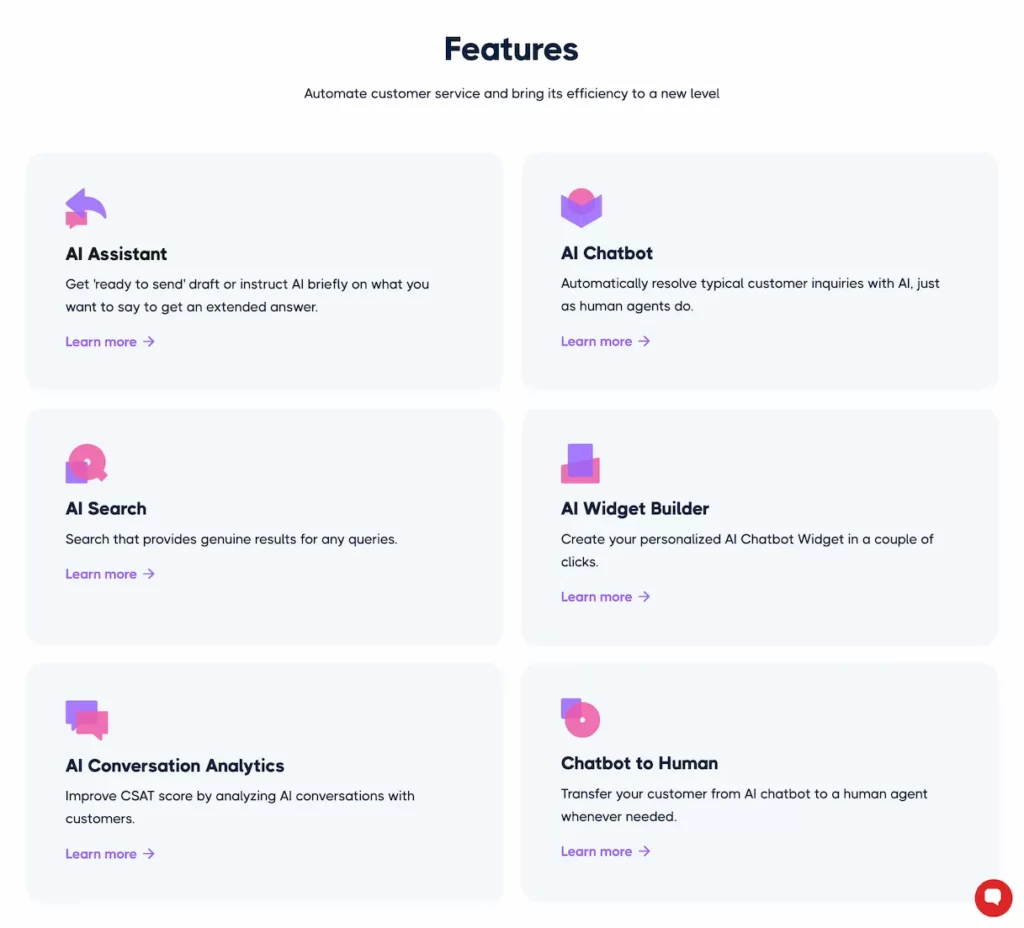Click the AI Assistant arrow icon
Viewport: 1024px width, 928px height.
[85, 207]
